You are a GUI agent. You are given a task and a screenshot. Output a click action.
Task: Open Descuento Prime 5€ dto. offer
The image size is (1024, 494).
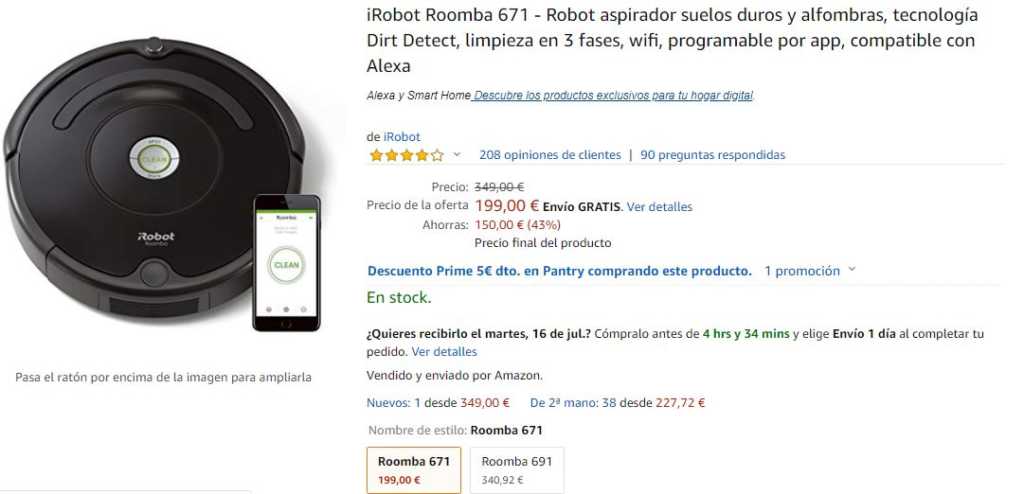coord(559,270)
